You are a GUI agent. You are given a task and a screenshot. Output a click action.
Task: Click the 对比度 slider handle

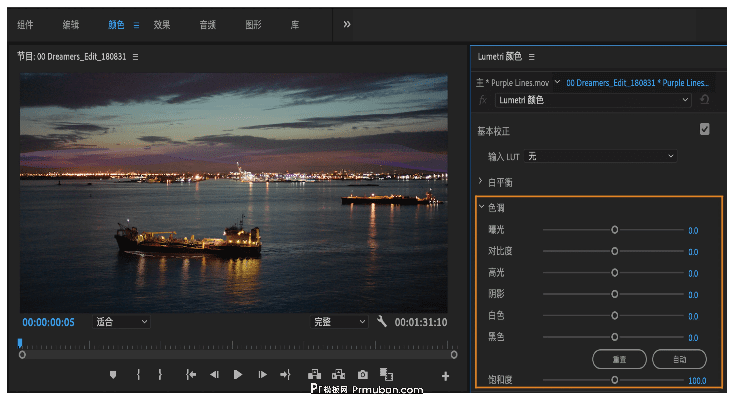point(615,251)
